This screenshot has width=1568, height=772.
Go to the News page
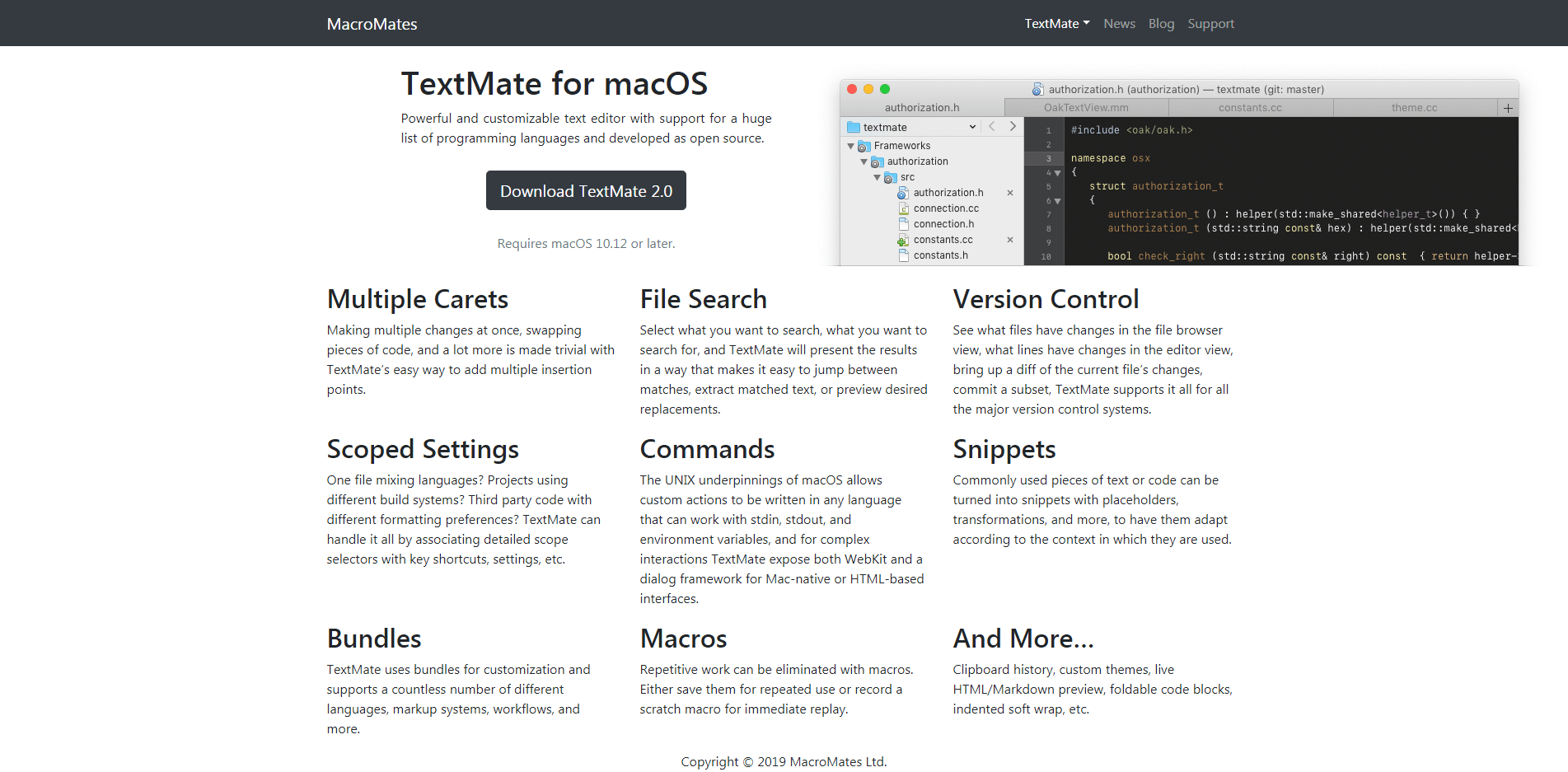pyautogui.click(x=1119, y=24)
